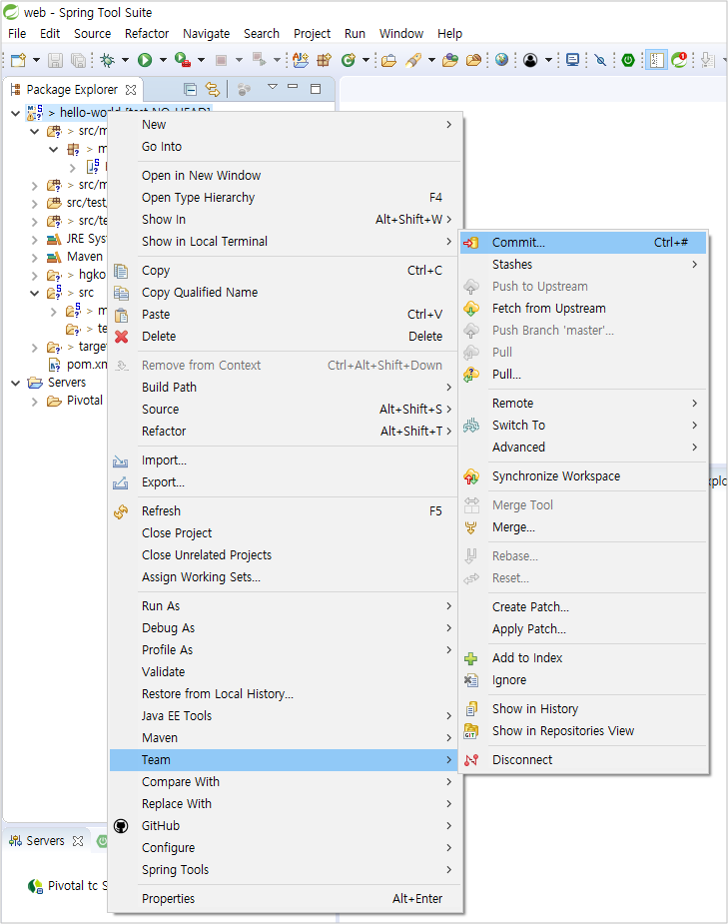This screenshot has width=728, height=924.
Task: Open the Run As submenu
Action: point(284,606)
